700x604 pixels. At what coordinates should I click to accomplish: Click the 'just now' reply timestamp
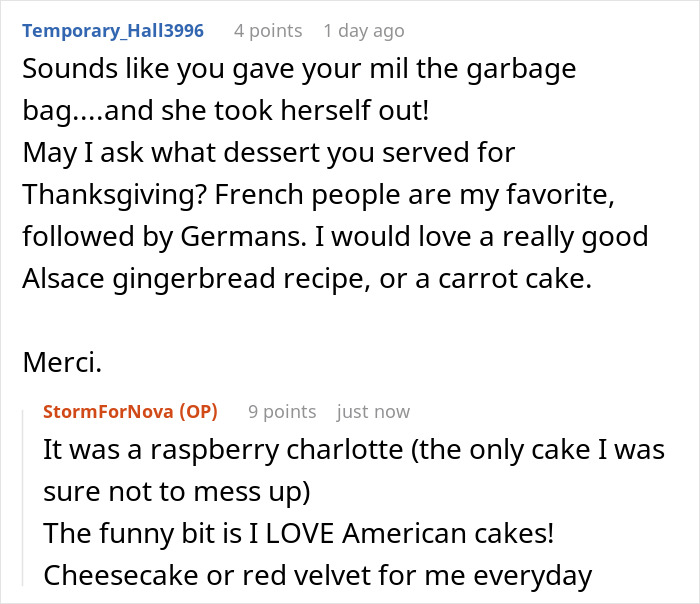pos(373,412)
